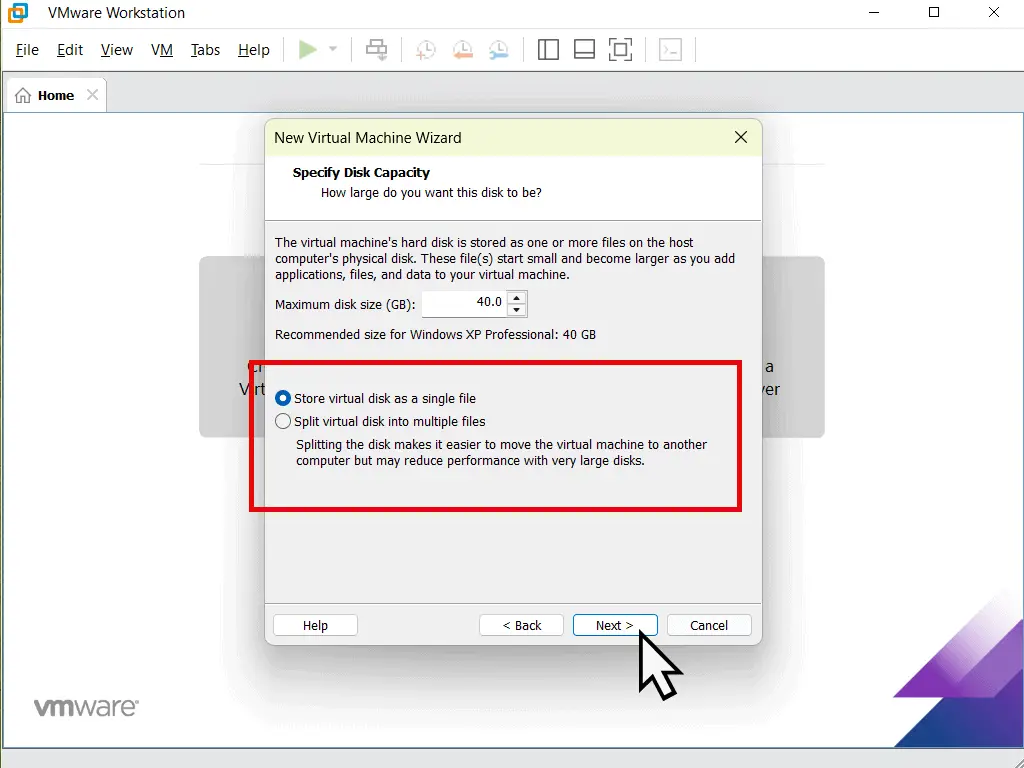This screenshot has width=1024, height=768.
Task: Toggle the library sidebar panel icon
Action: (548, 50)
